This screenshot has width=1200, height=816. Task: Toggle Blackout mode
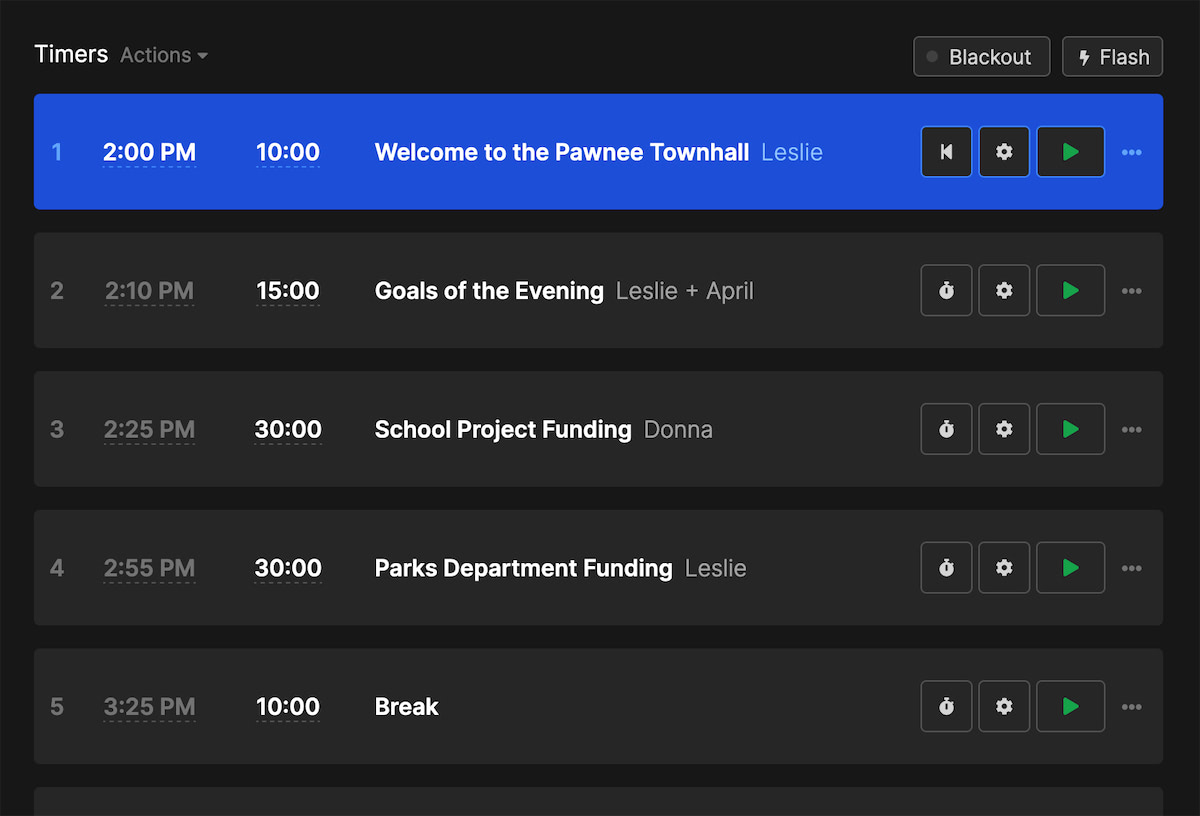pyautogui.click(x=981, y=56)
